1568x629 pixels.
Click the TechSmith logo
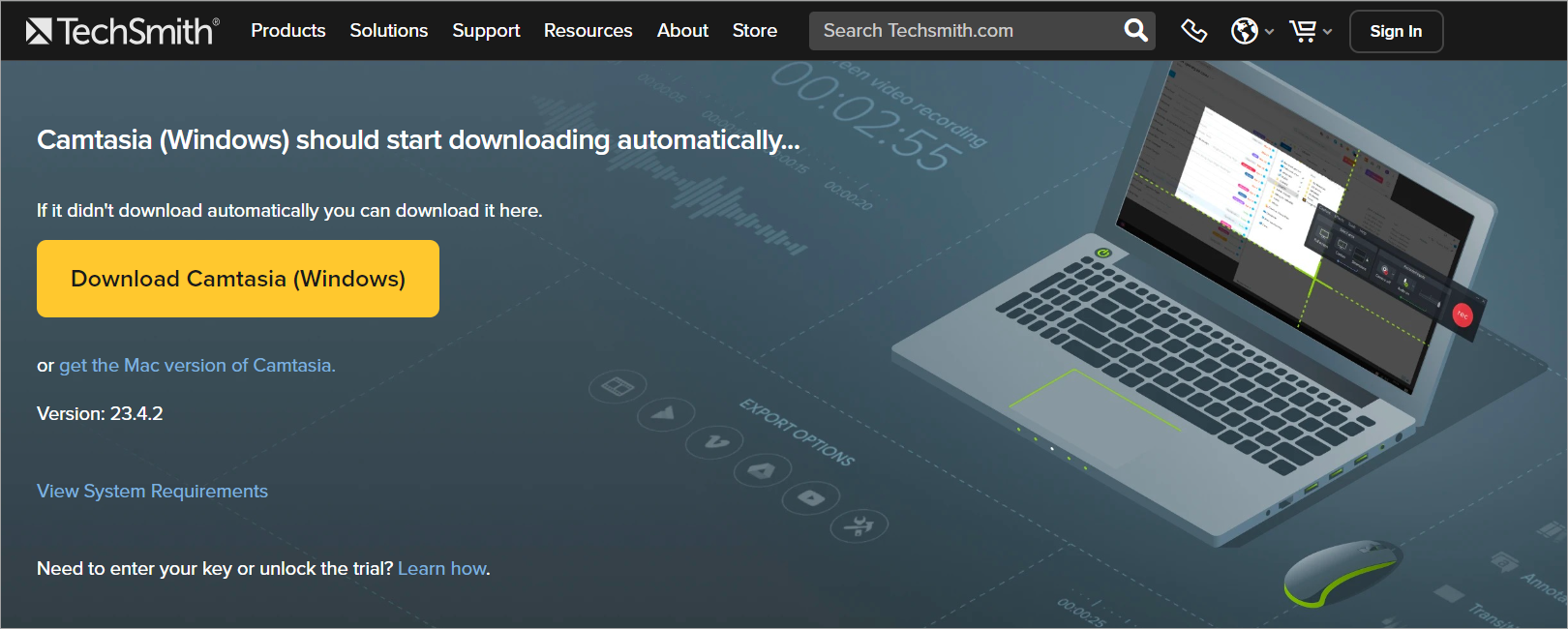click(x=123, y=31)
